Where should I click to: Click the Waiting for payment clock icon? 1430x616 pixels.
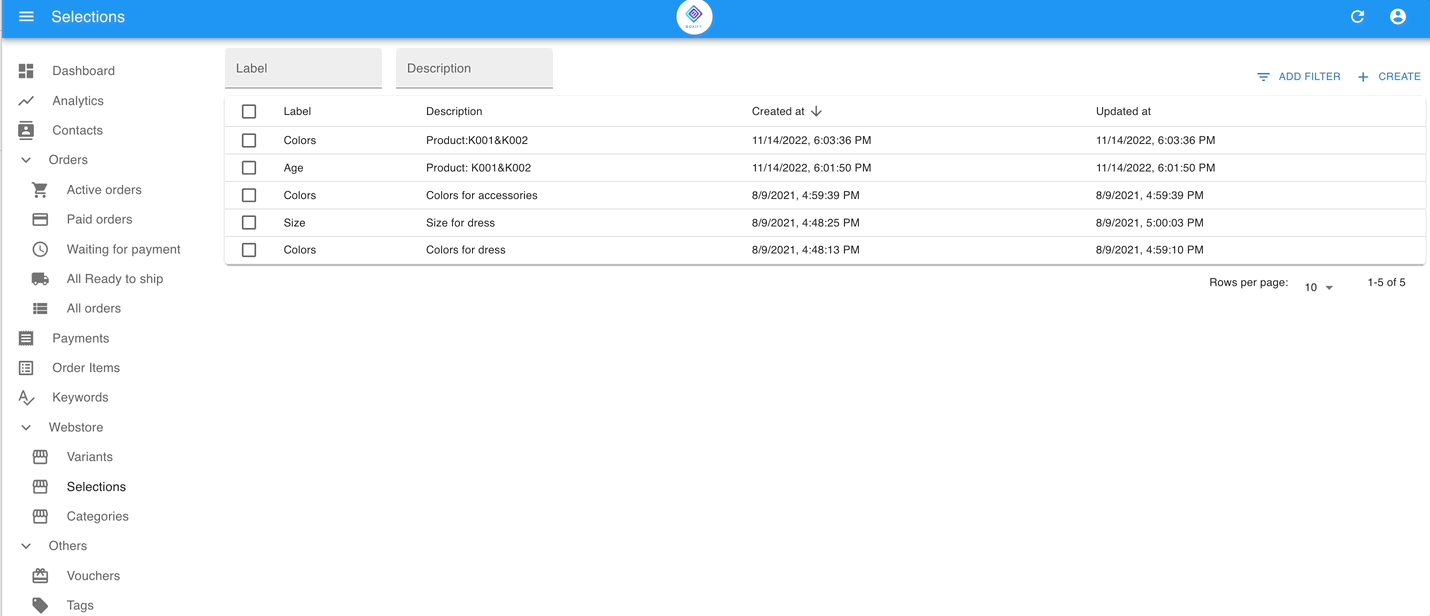[39, 248]
